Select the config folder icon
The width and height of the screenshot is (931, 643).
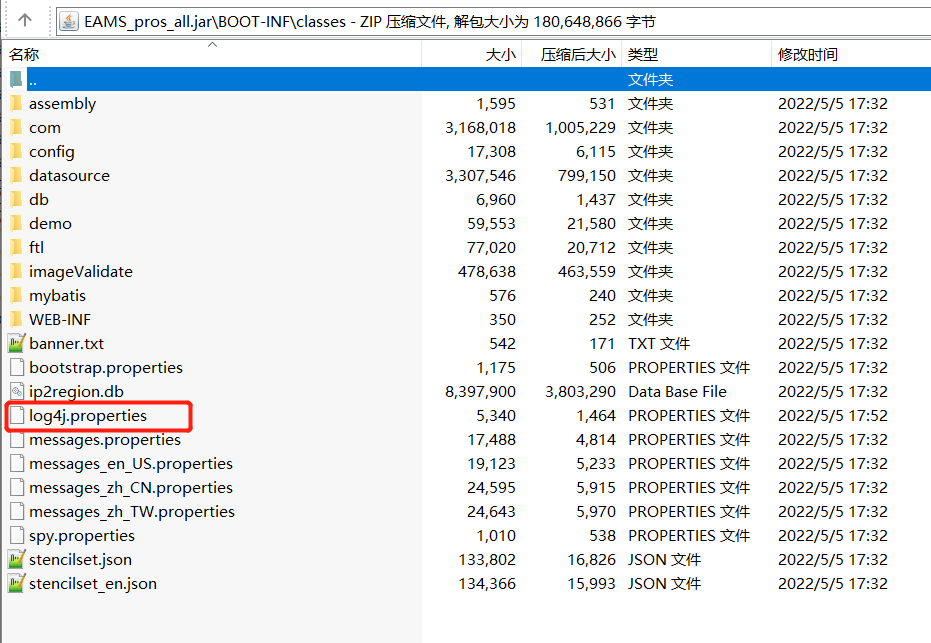[16, 151]
